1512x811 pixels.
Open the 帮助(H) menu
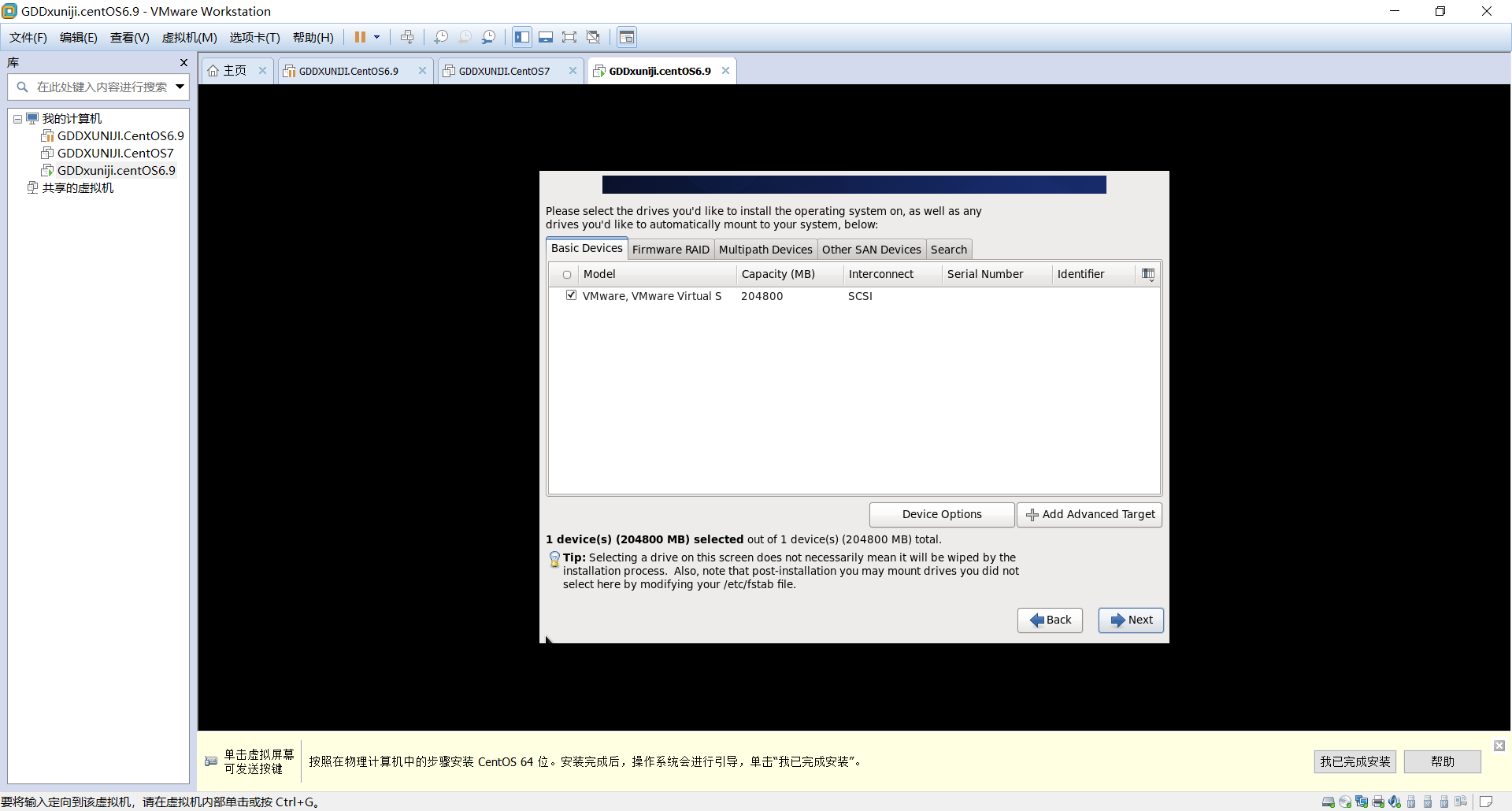pyautogui.click(x=313, y=37)
